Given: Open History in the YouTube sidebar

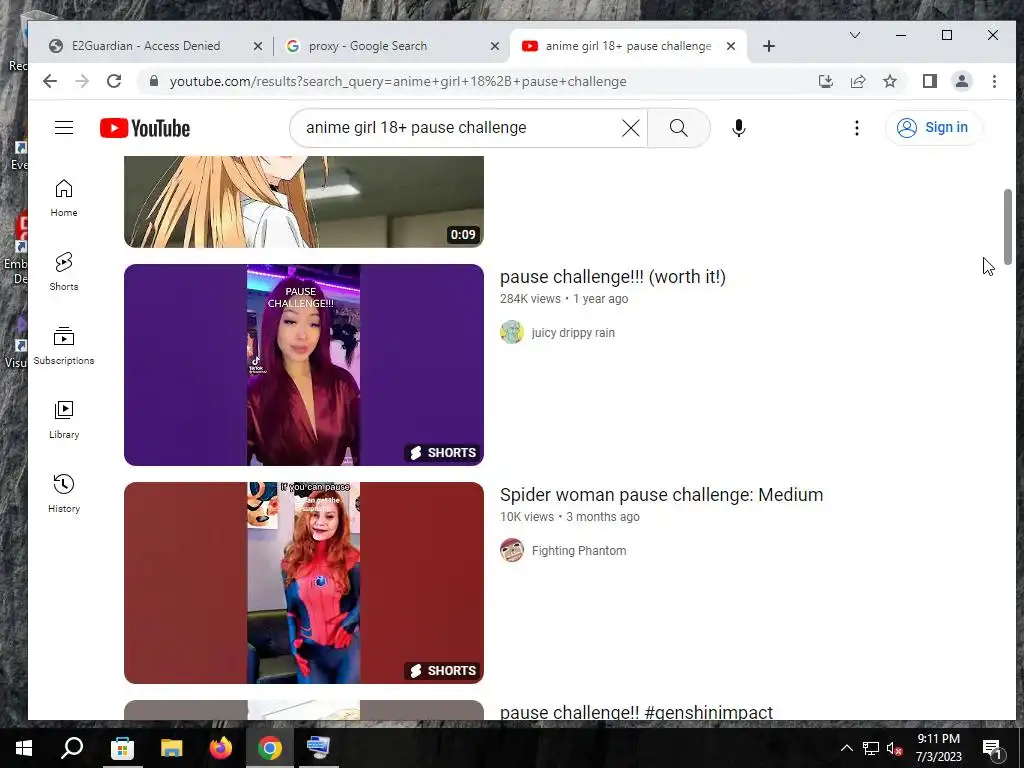Looking at the screenshot, I should pyautogui.click(x=63, y=494).
